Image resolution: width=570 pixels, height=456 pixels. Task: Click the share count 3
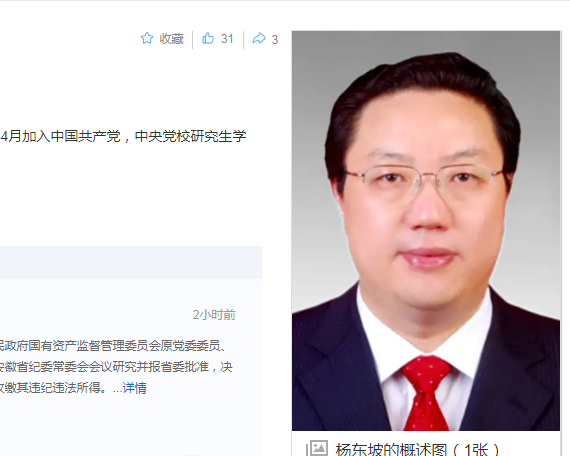[x=275, y=39]
